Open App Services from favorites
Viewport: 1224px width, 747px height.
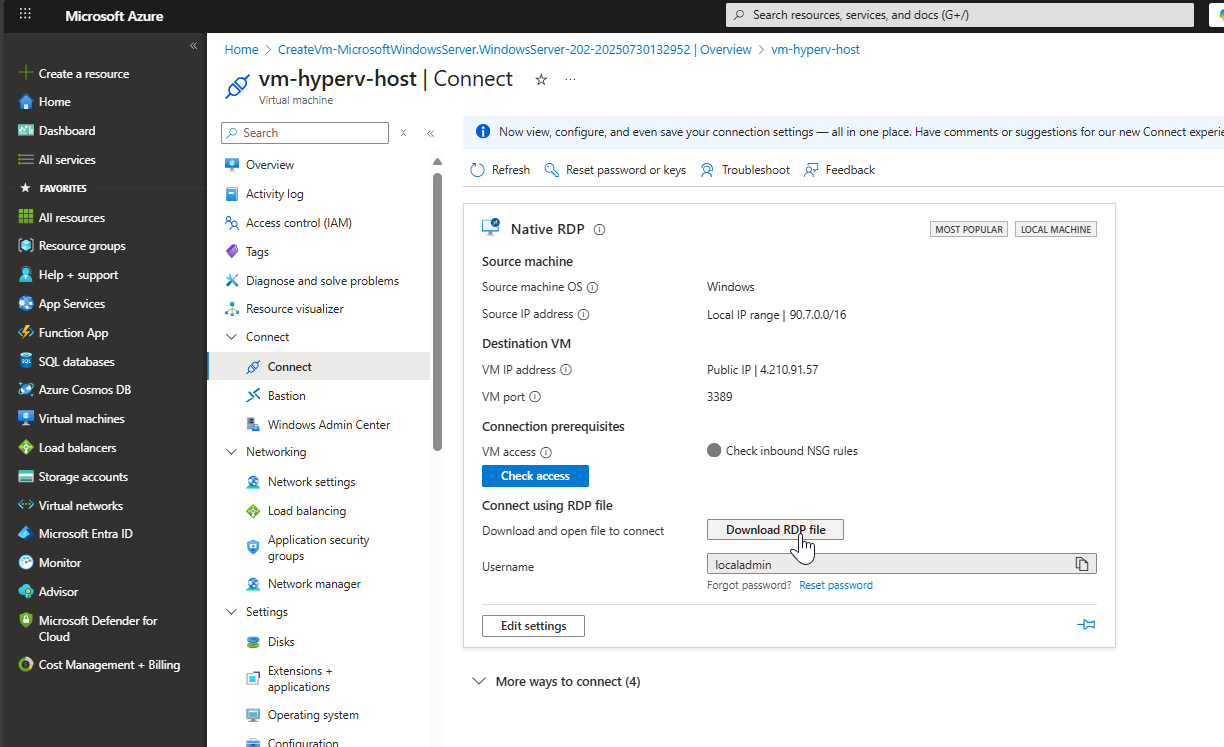pyautogui.click(x=71, y=304)
